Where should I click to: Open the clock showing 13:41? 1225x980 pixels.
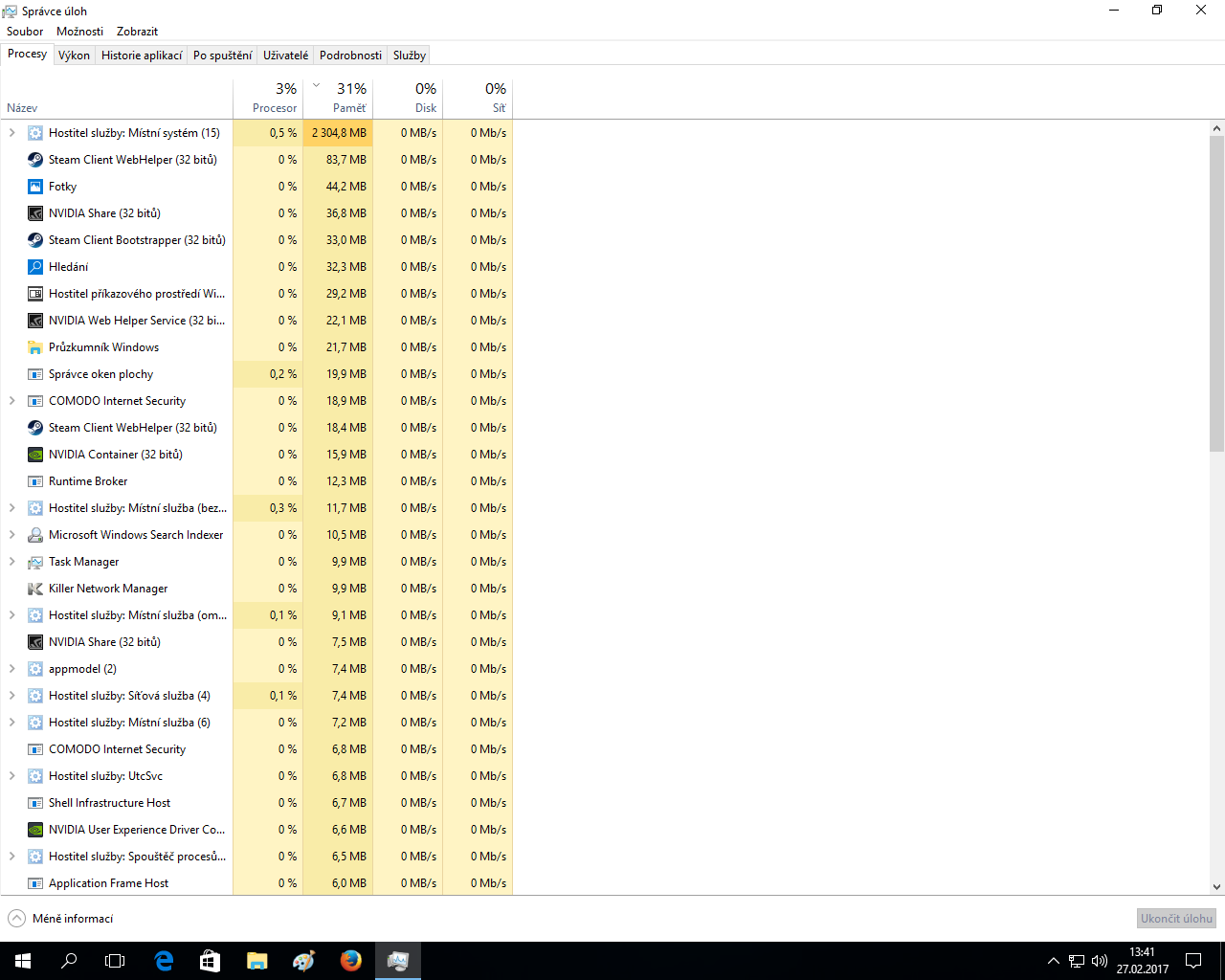tap(1142, 961)
